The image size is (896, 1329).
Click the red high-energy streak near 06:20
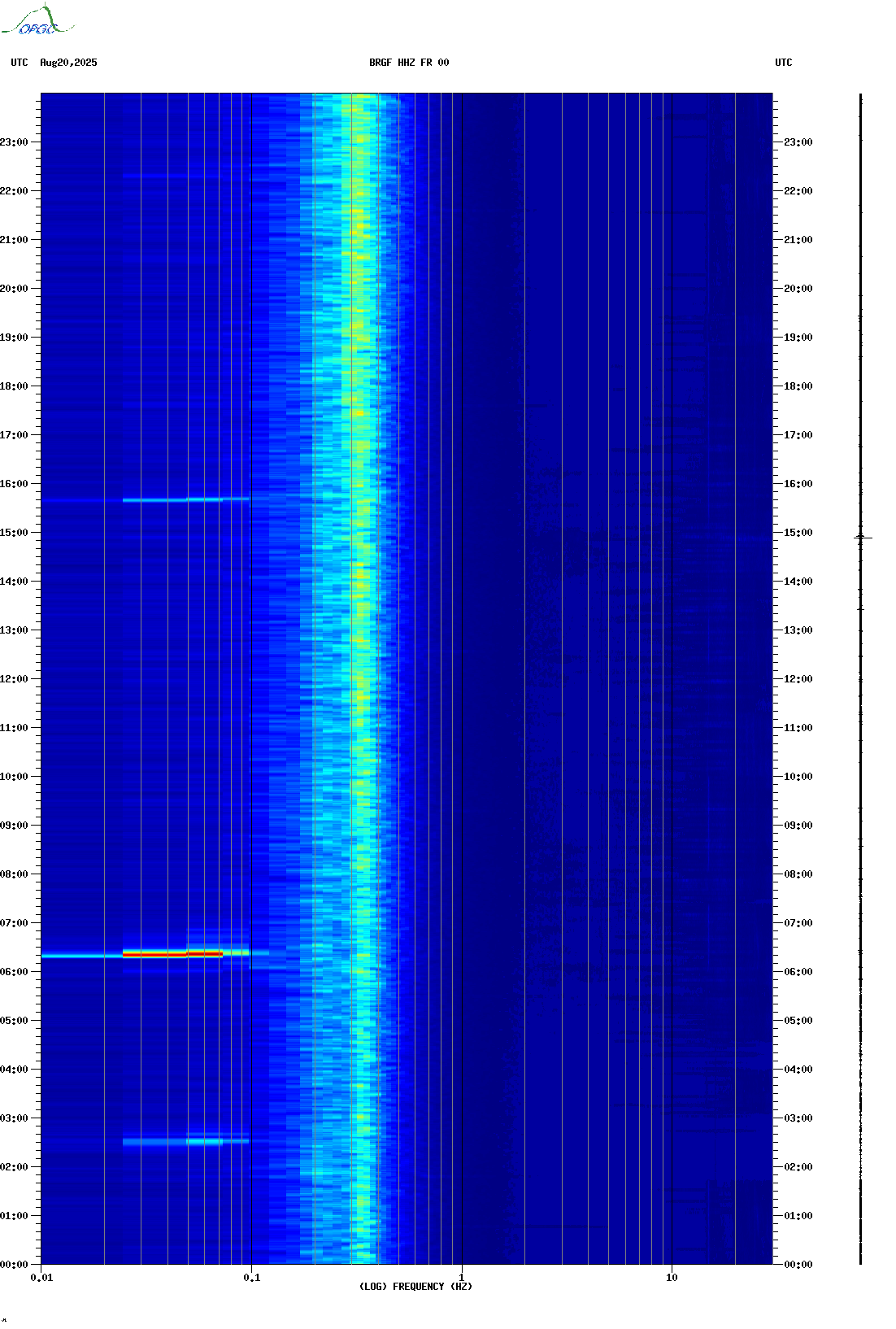point(172,953)
